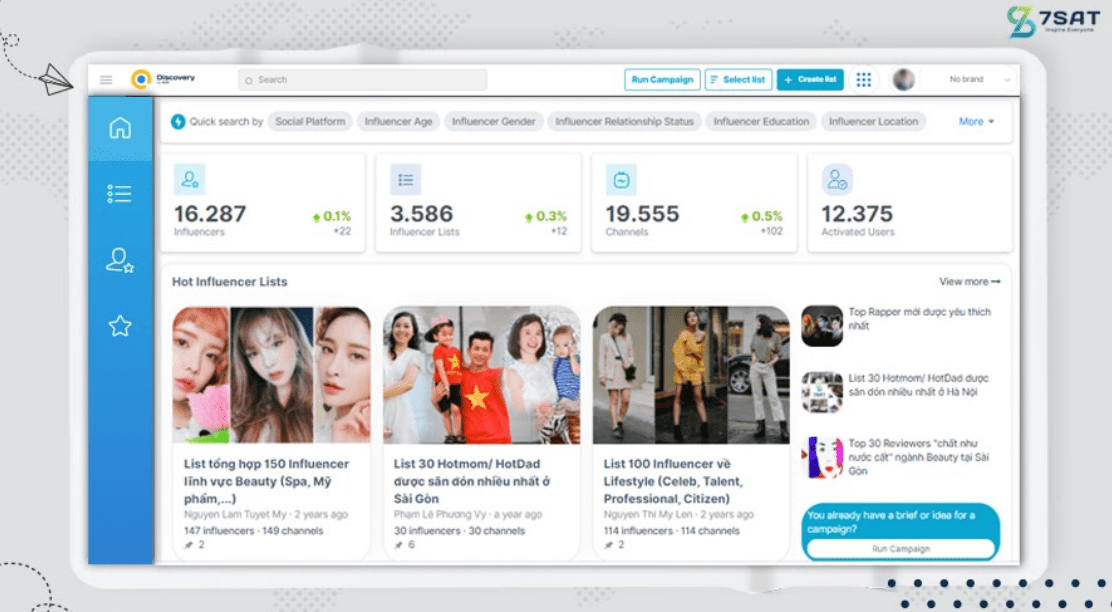Open "Top 30 Reviewers" Beauty Sài Gòn text
The height and width of the screenshot is (612, 1112).
tap(918, 457)
